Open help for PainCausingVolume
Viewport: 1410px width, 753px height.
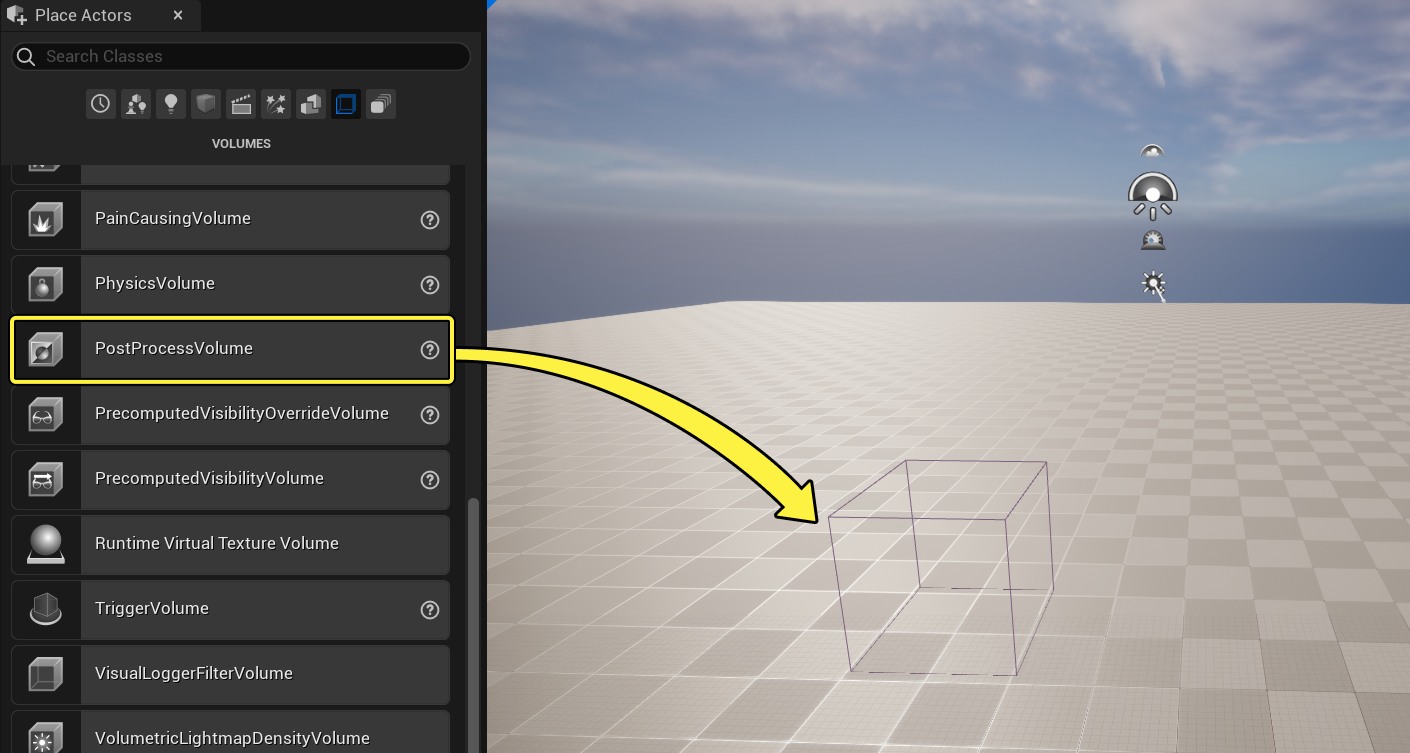pyautogui.click(x=430, y=219)
